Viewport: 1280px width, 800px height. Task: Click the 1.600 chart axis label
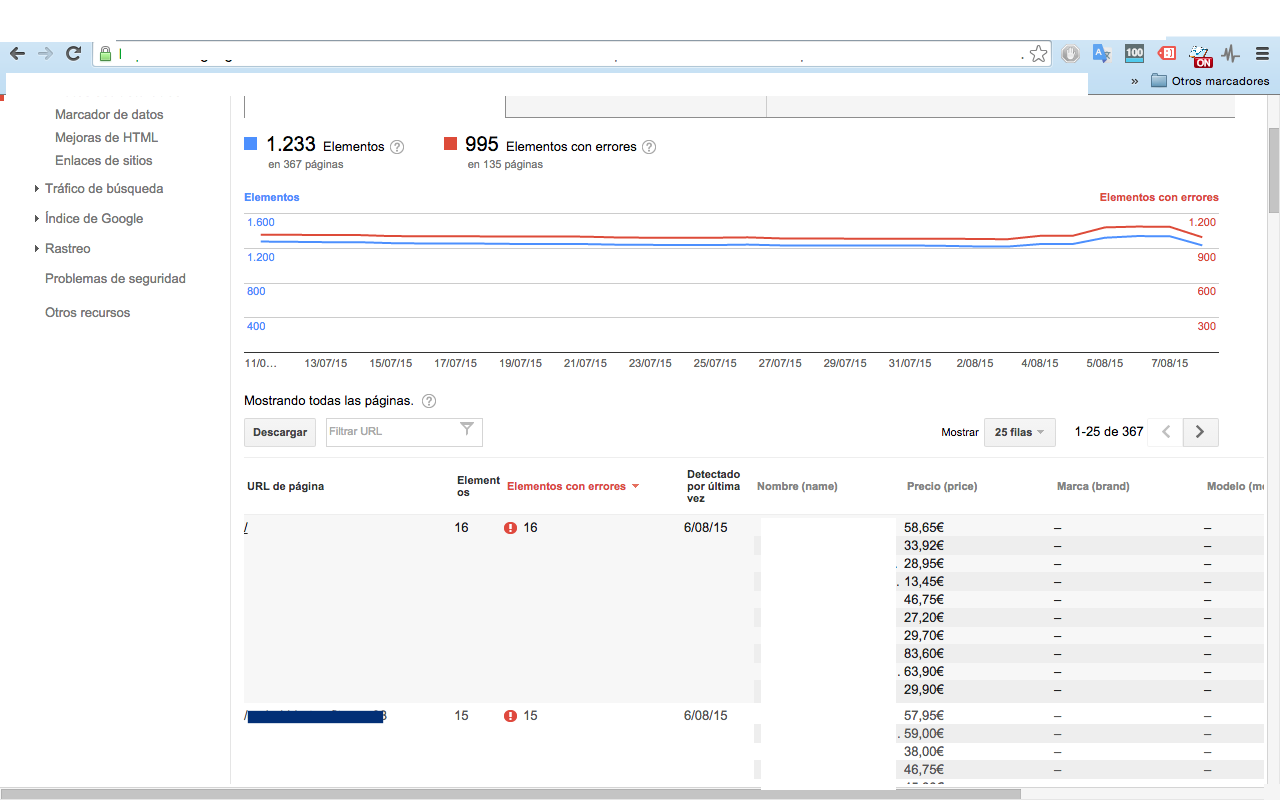261,223
